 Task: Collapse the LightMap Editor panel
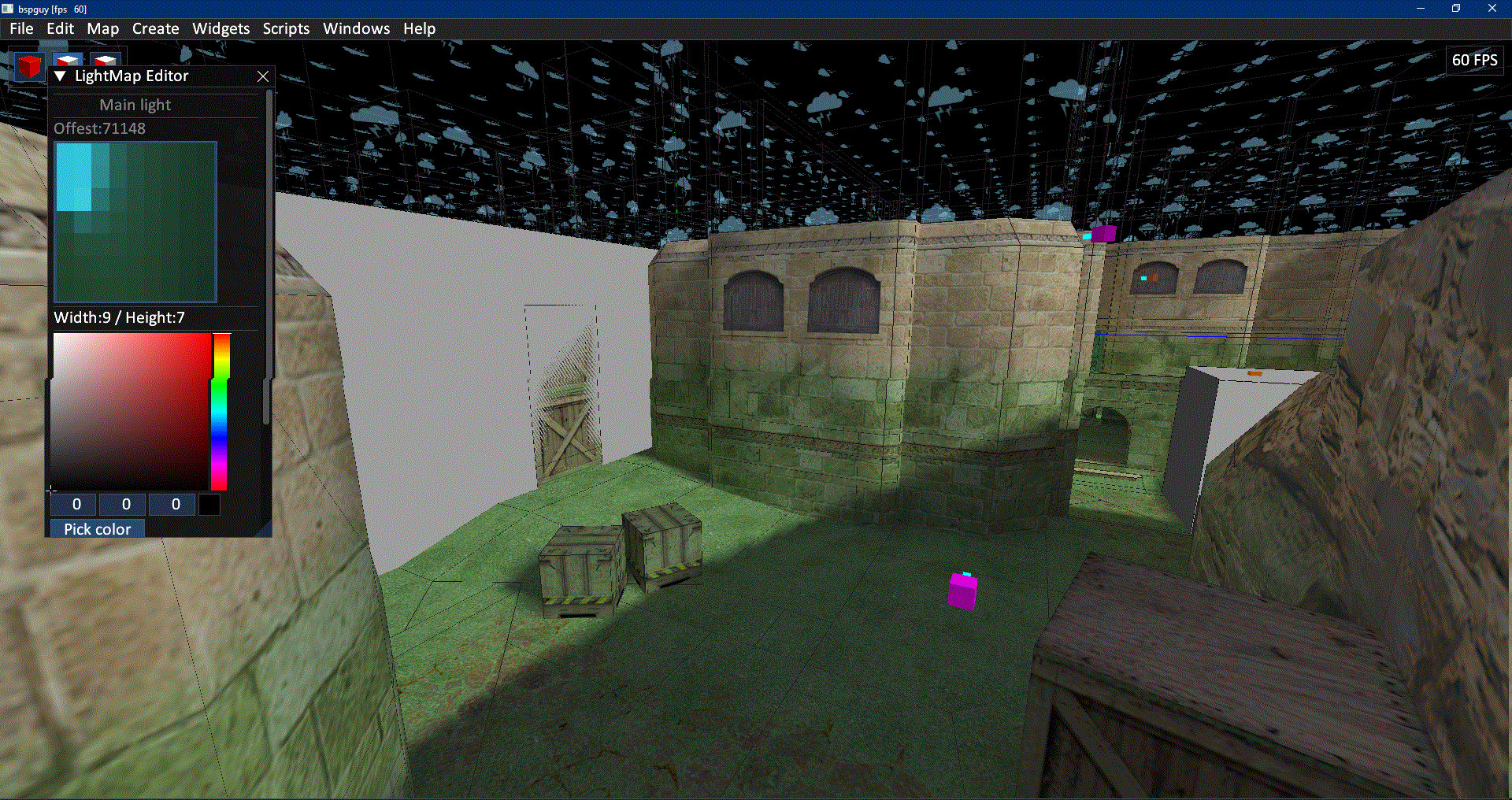[59, 76]
